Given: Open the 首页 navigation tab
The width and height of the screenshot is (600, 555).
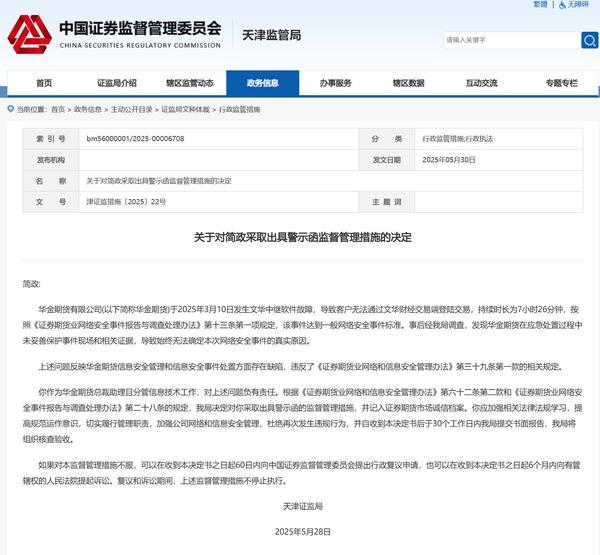Looking at the screenshot, I should [x=44, y=83].
